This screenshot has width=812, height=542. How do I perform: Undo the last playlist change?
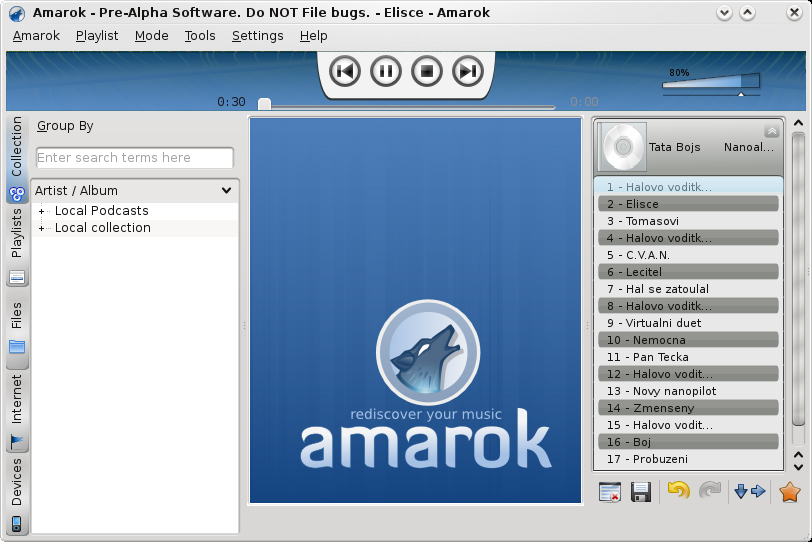[x=679, y=490]
